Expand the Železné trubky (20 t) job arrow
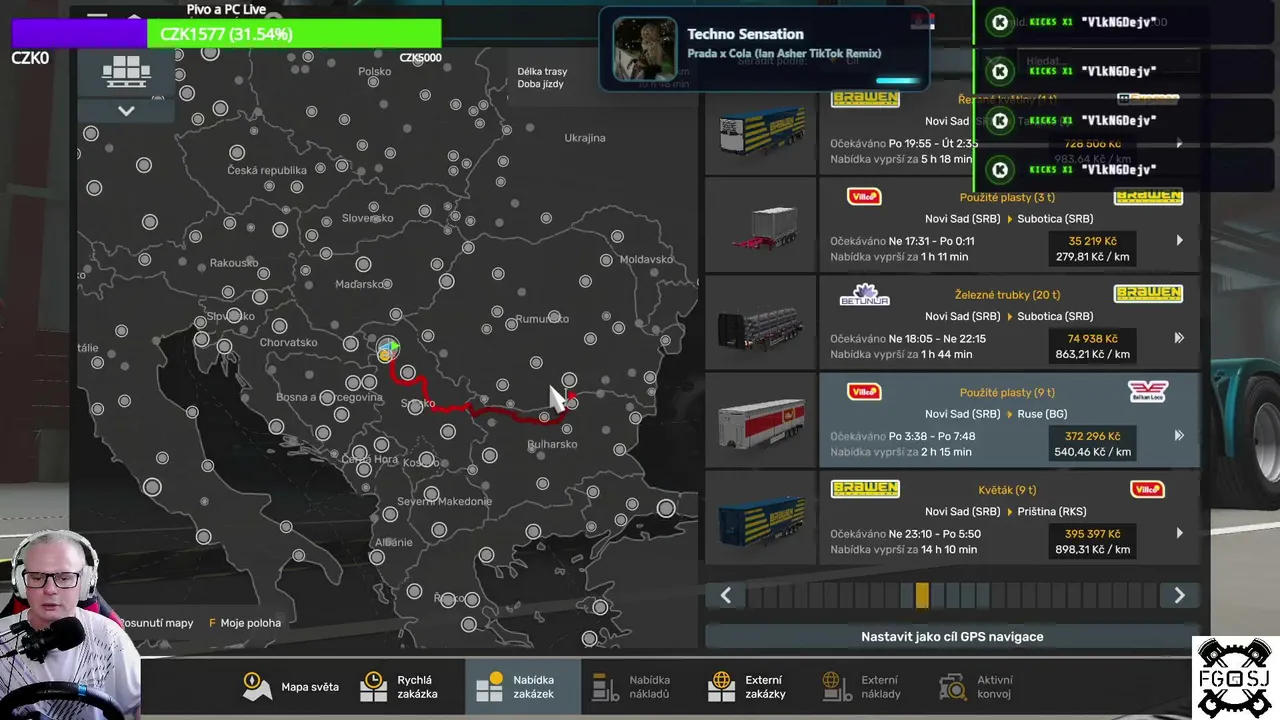 click(x=1179, y=338)
